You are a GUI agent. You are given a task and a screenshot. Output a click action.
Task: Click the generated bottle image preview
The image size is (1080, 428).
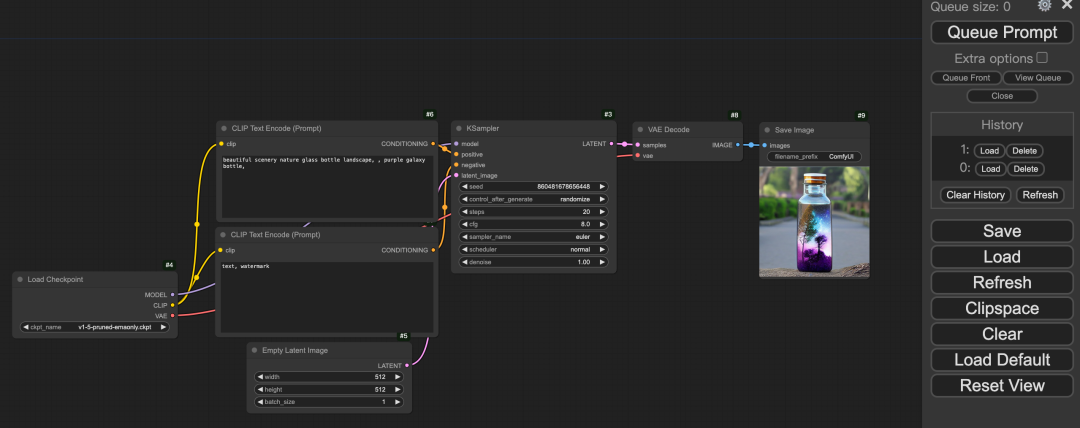tap(814, 222)
